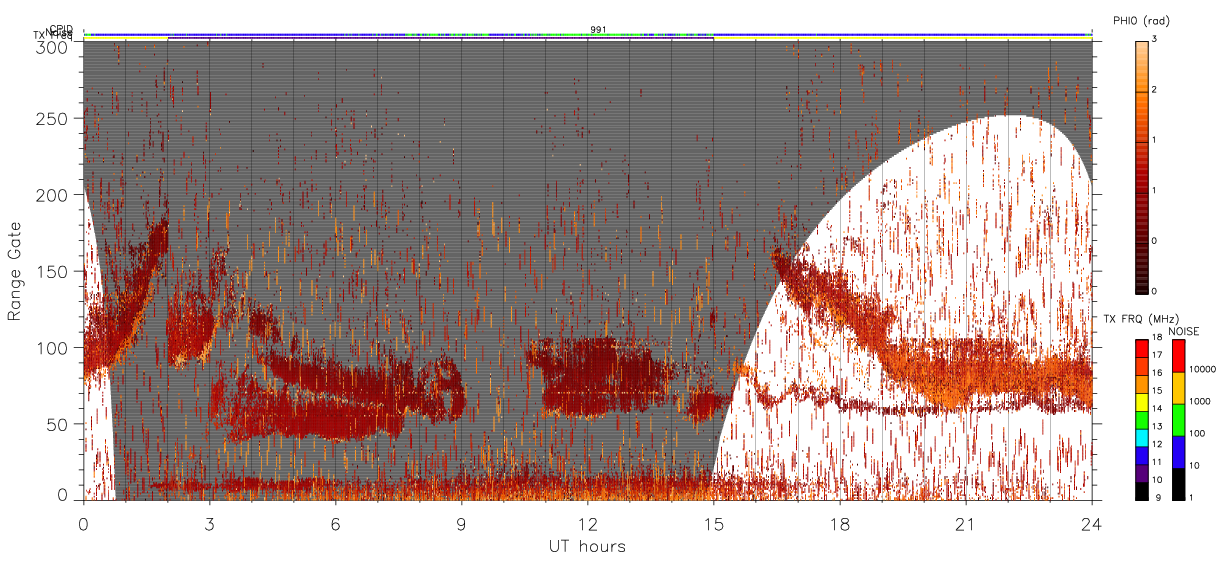Click the x-axis tick label '24'
Image resolution: width=1228 pixels, height=567 pixels.
pyautogui.click(x=1092, y=524)
